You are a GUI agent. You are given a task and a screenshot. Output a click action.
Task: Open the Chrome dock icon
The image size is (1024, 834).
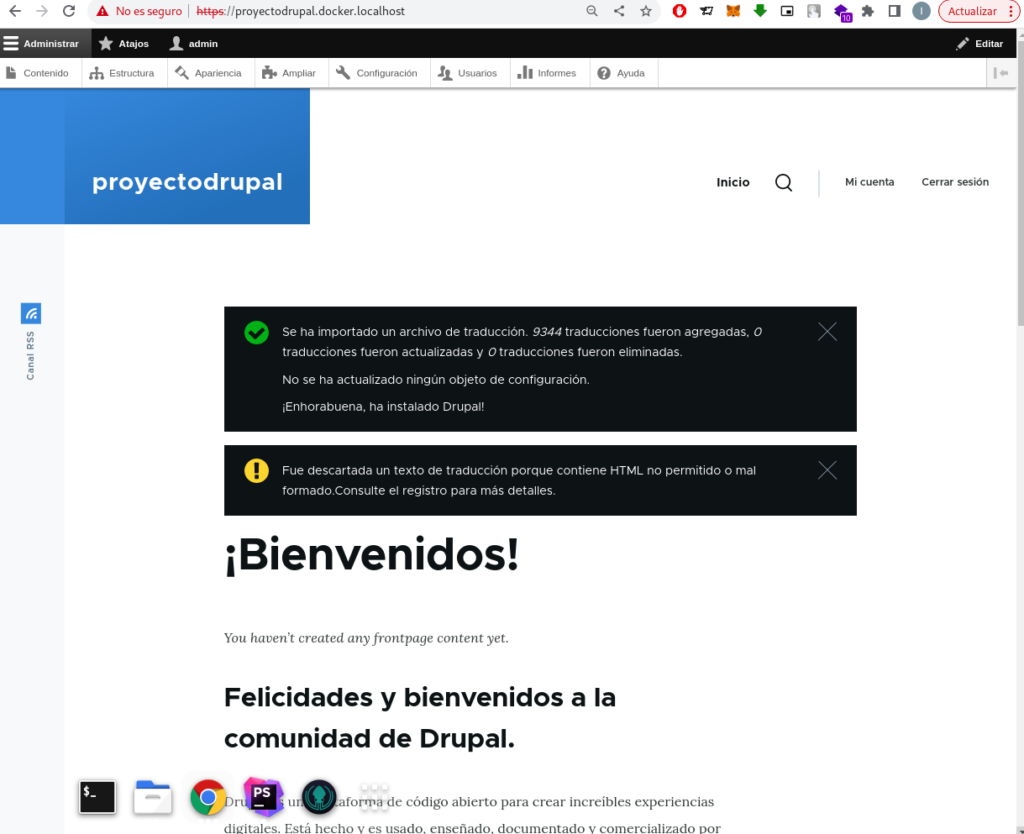point(208,797)
